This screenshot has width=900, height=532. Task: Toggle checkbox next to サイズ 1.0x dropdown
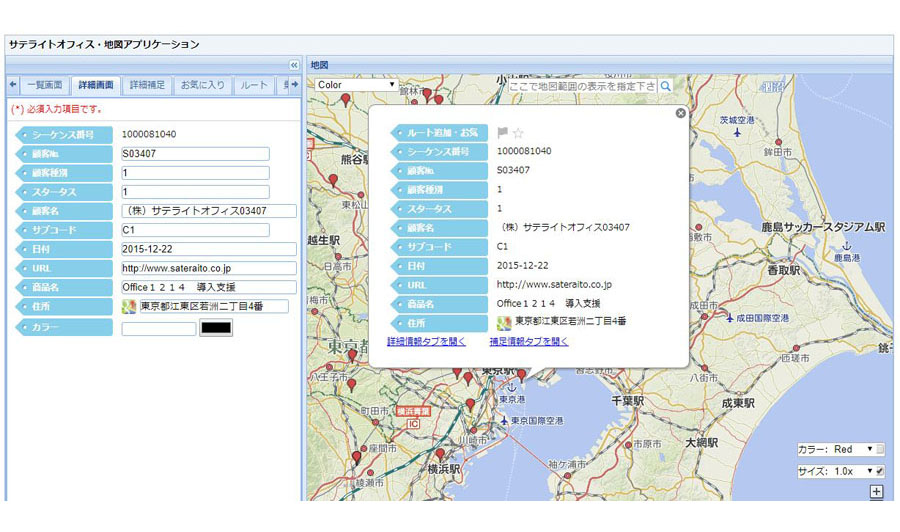click(880, 471)
